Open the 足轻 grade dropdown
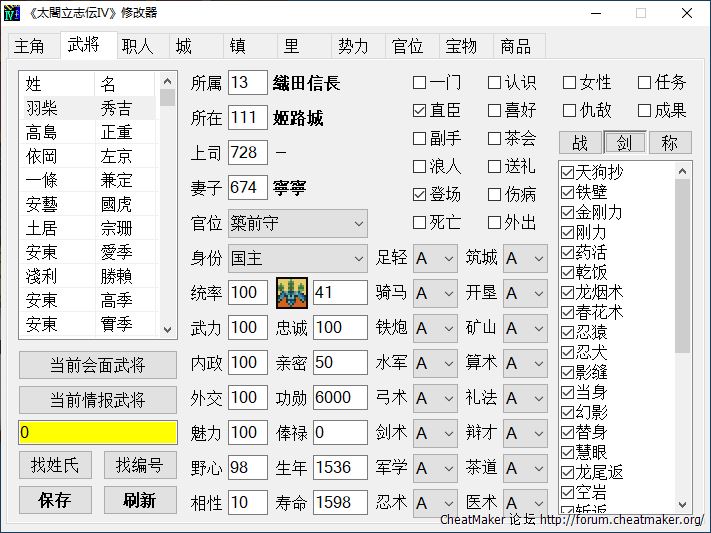The height and width of the screenshot is (533, 711). pos(434,258)
